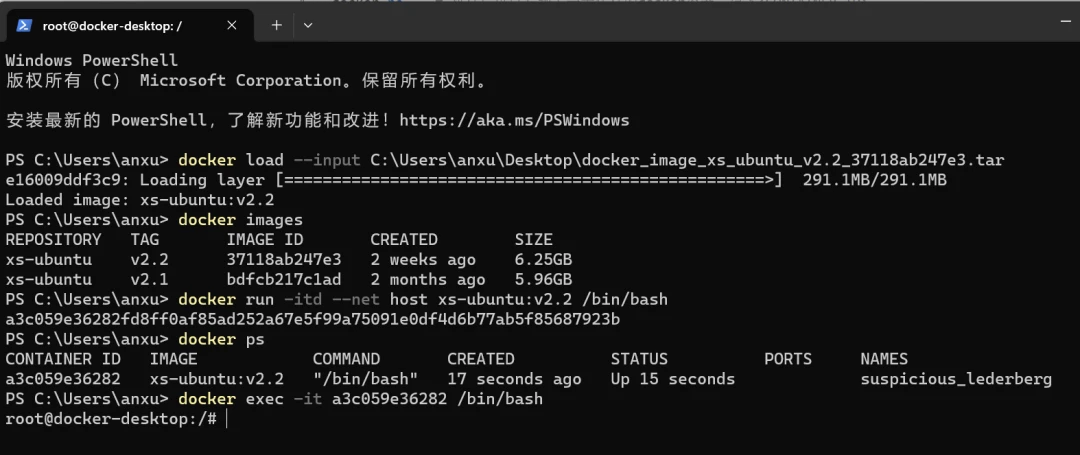Click the '17 seconds ago' value
Viewport: 1080px width, 455px height.
(515, 379)
